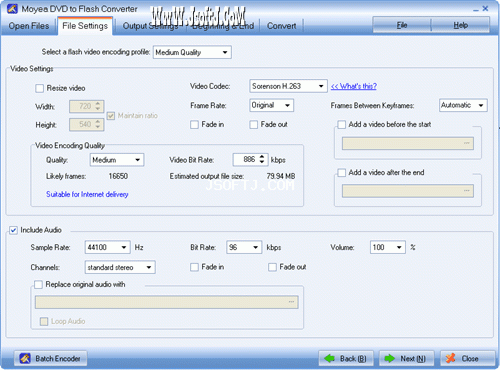Open the audio Bit Rate dropdown
This screenshot has width=500, height=370.
point(244,247)
